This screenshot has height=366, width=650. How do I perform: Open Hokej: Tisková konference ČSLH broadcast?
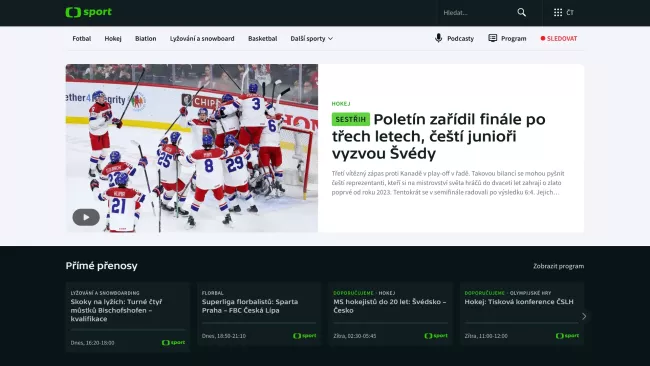(x=519, y=302)
